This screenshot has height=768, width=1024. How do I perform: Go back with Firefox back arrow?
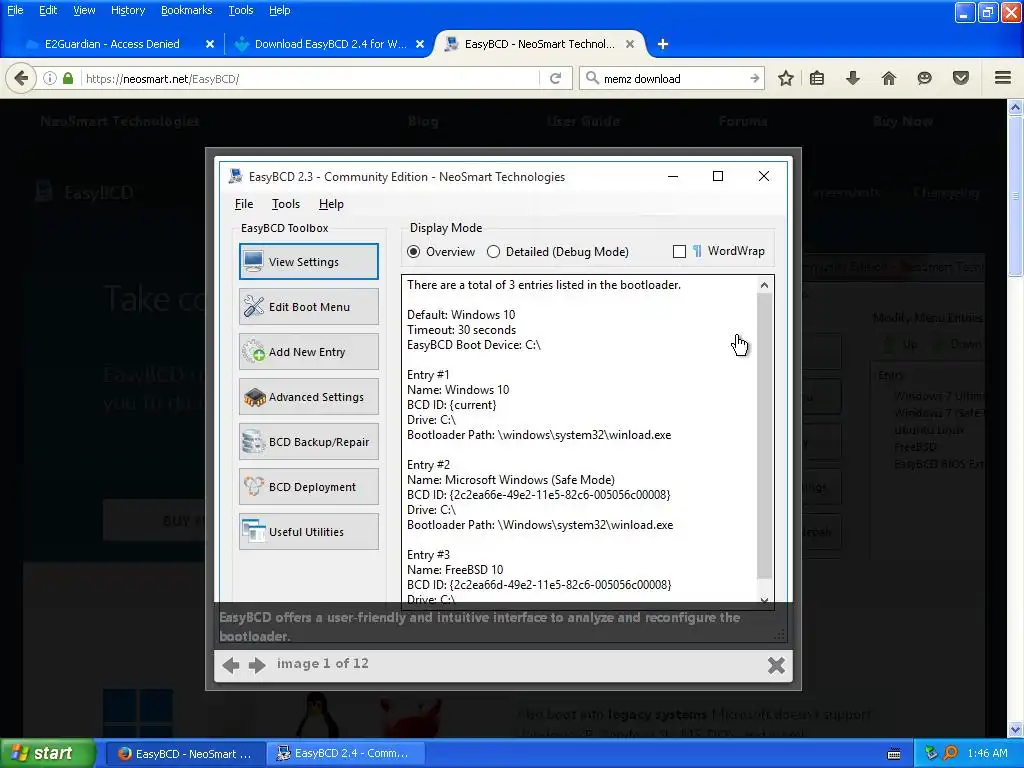tap(21, 79)
